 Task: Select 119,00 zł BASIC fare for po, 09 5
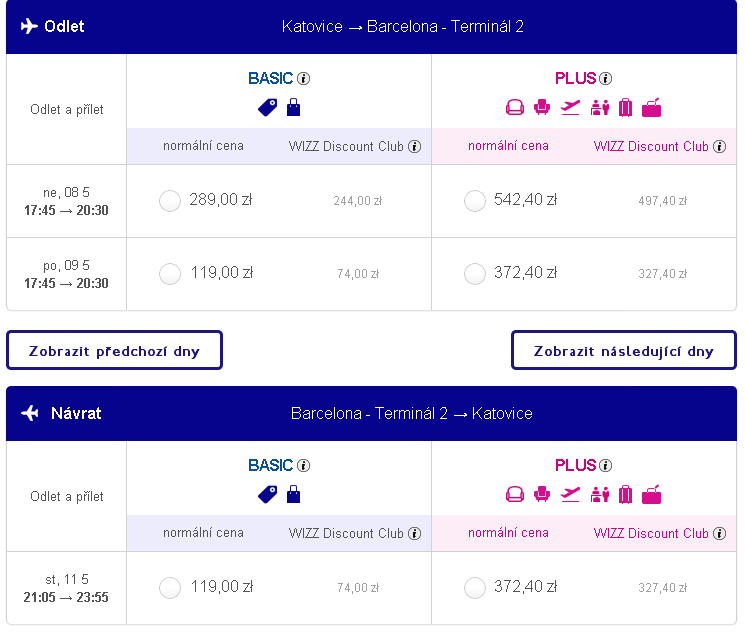coord(170,274)
